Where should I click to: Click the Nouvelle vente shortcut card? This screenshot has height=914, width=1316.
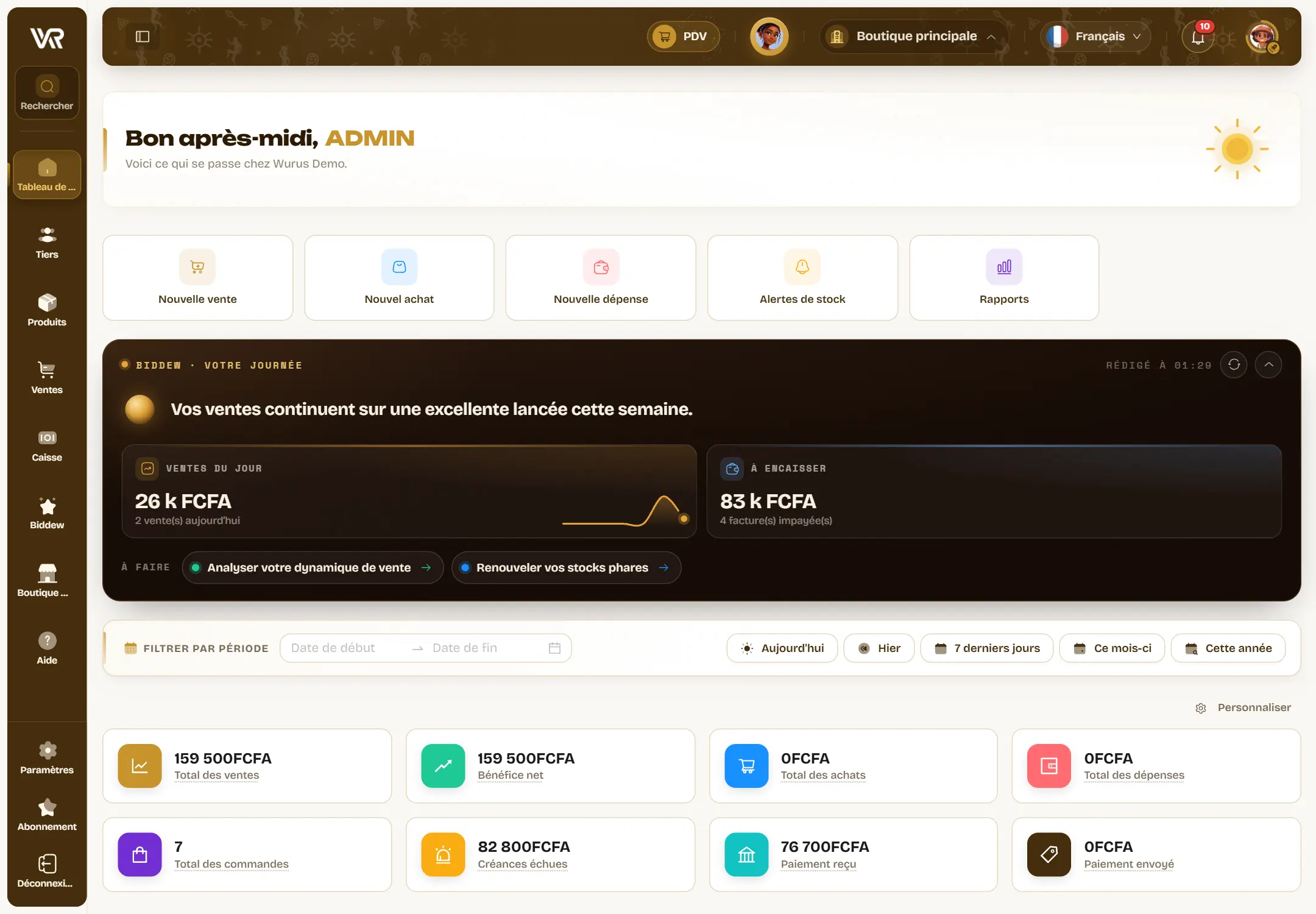[197, 278]
